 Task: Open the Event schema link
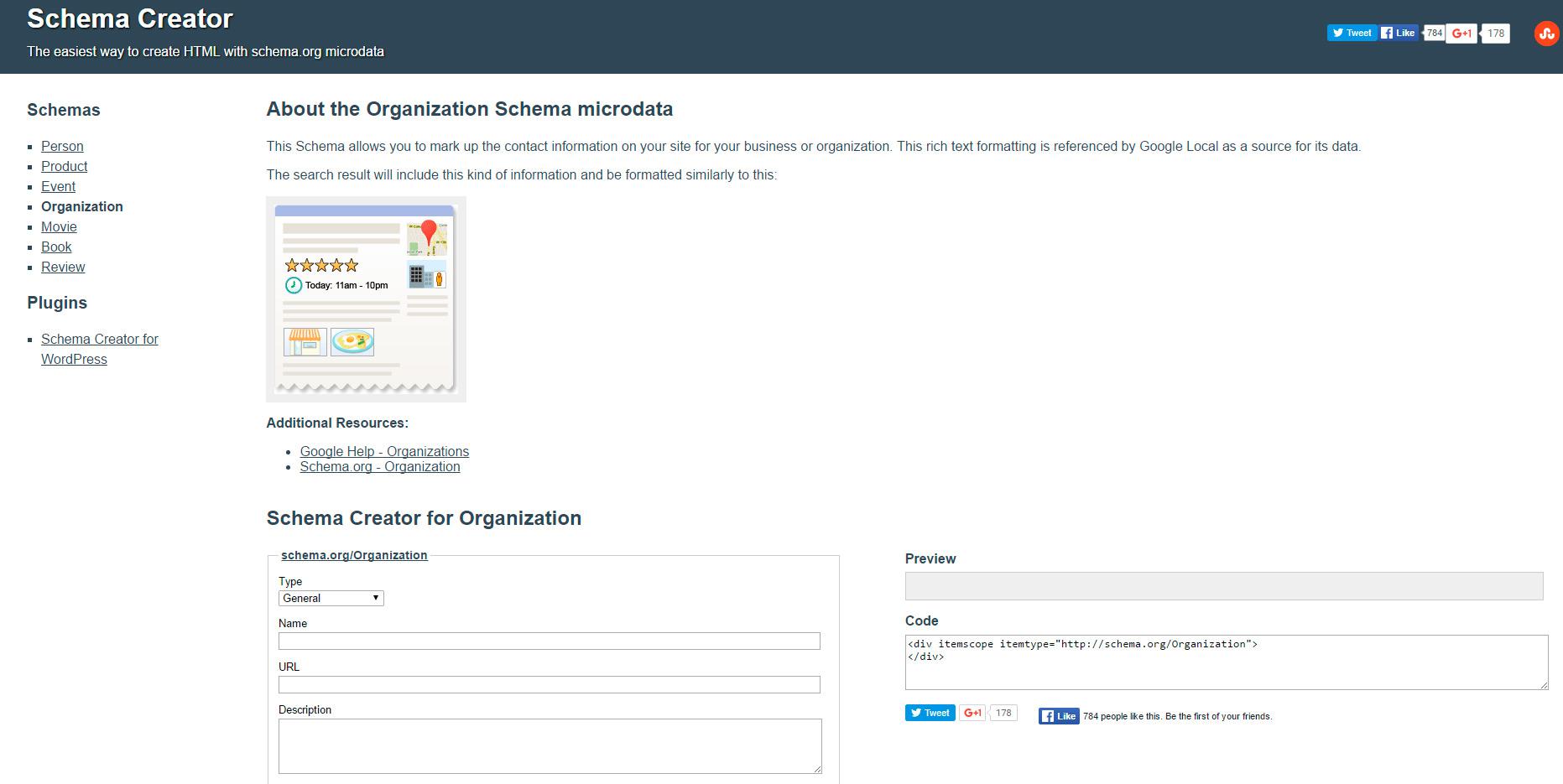coord(59,186)
